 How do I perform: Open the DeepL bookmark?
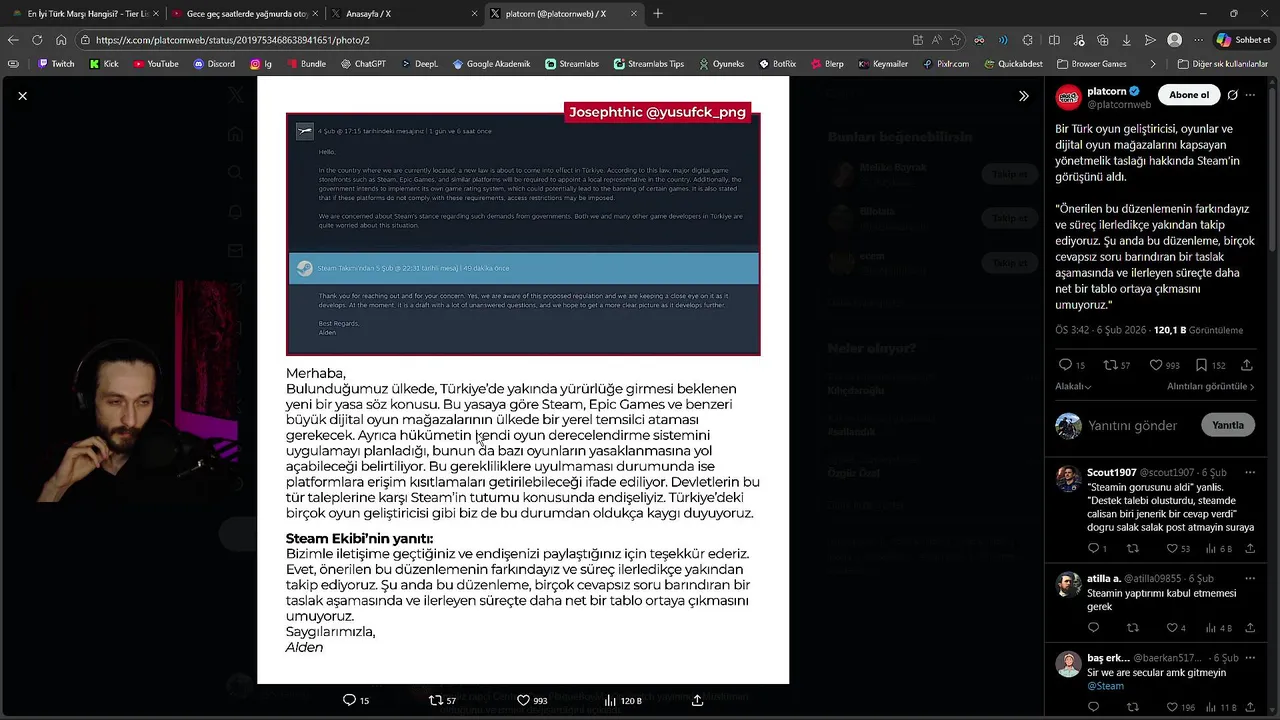420,64
